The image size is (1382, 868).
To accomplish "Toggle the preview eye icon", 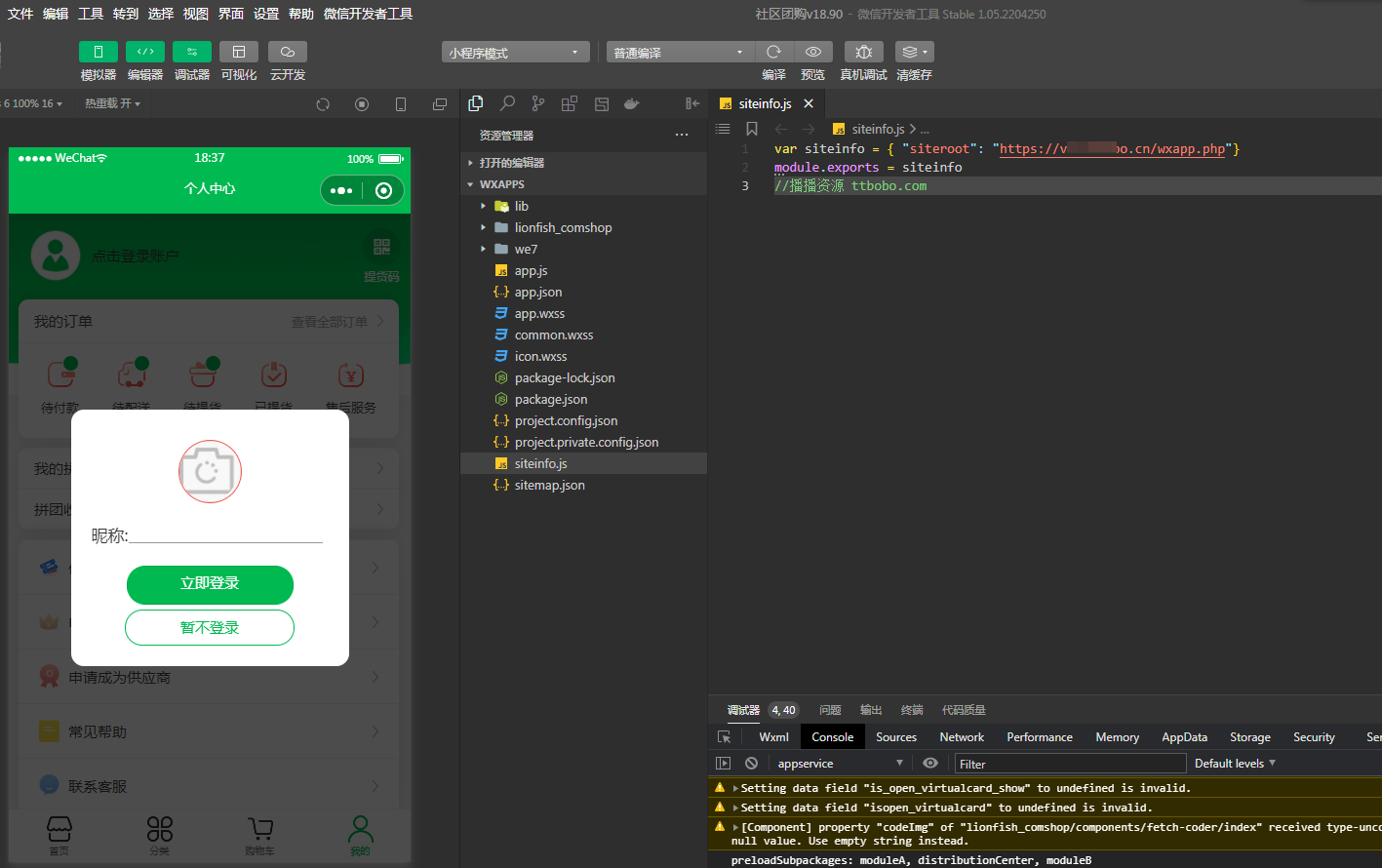I will (x=813, y=52).
